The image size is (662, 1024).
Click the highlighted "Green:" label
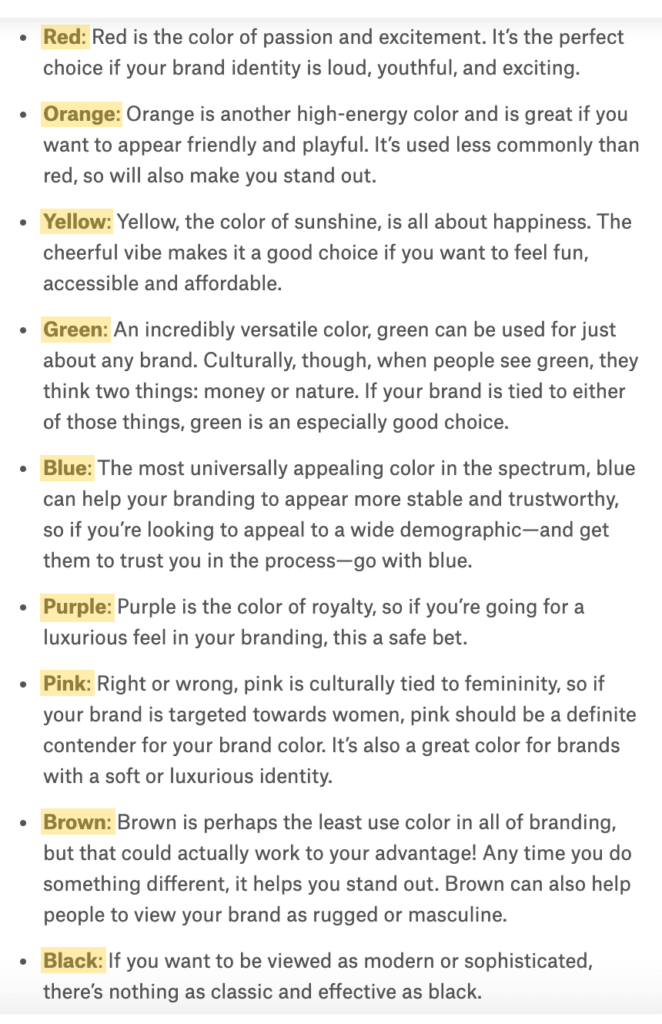(x=76, y=329)
